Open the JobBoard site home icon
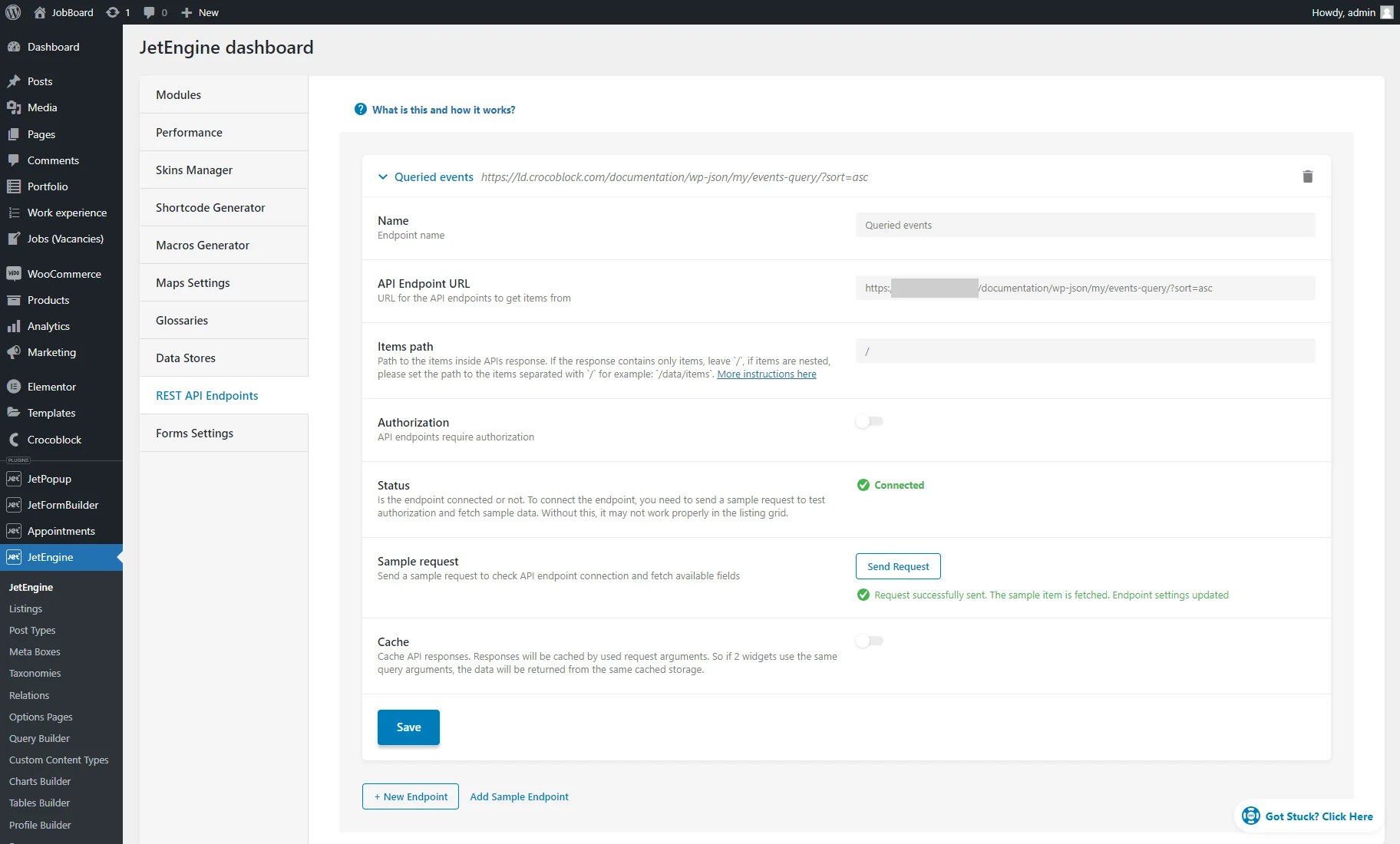The width and height of the screenshot is (1400, 844). (40, 12)
